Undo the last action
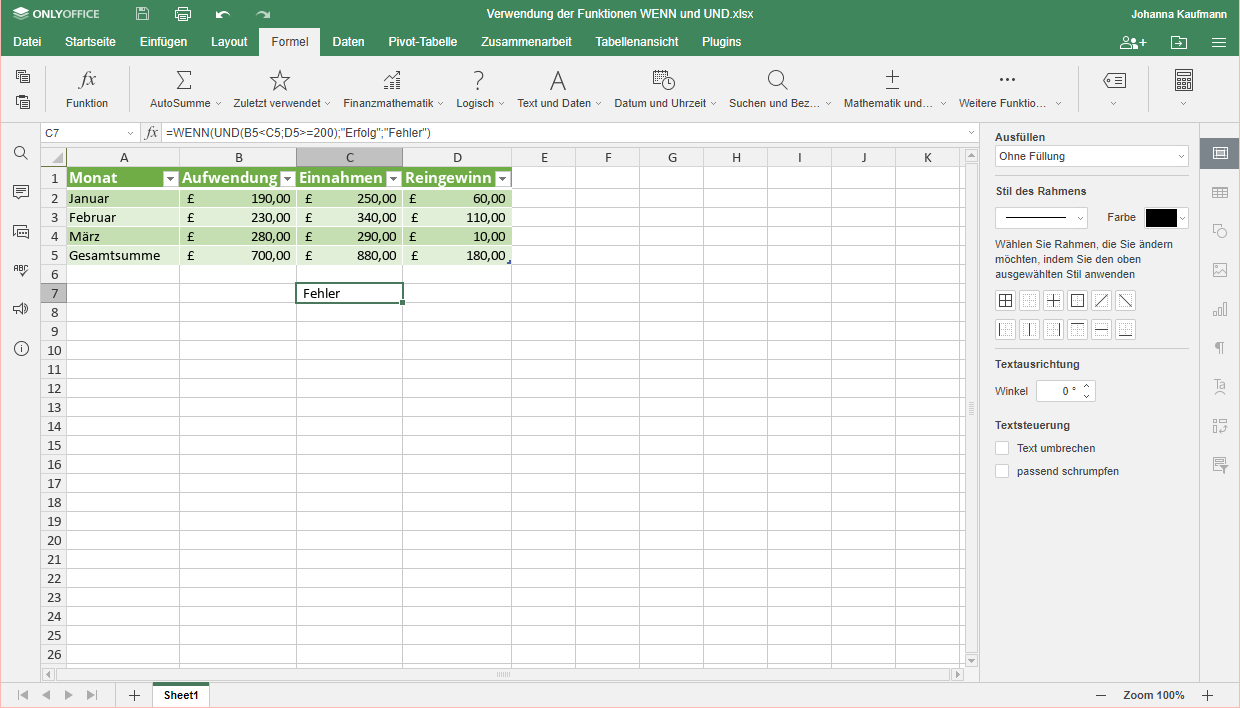 (223, 14)
